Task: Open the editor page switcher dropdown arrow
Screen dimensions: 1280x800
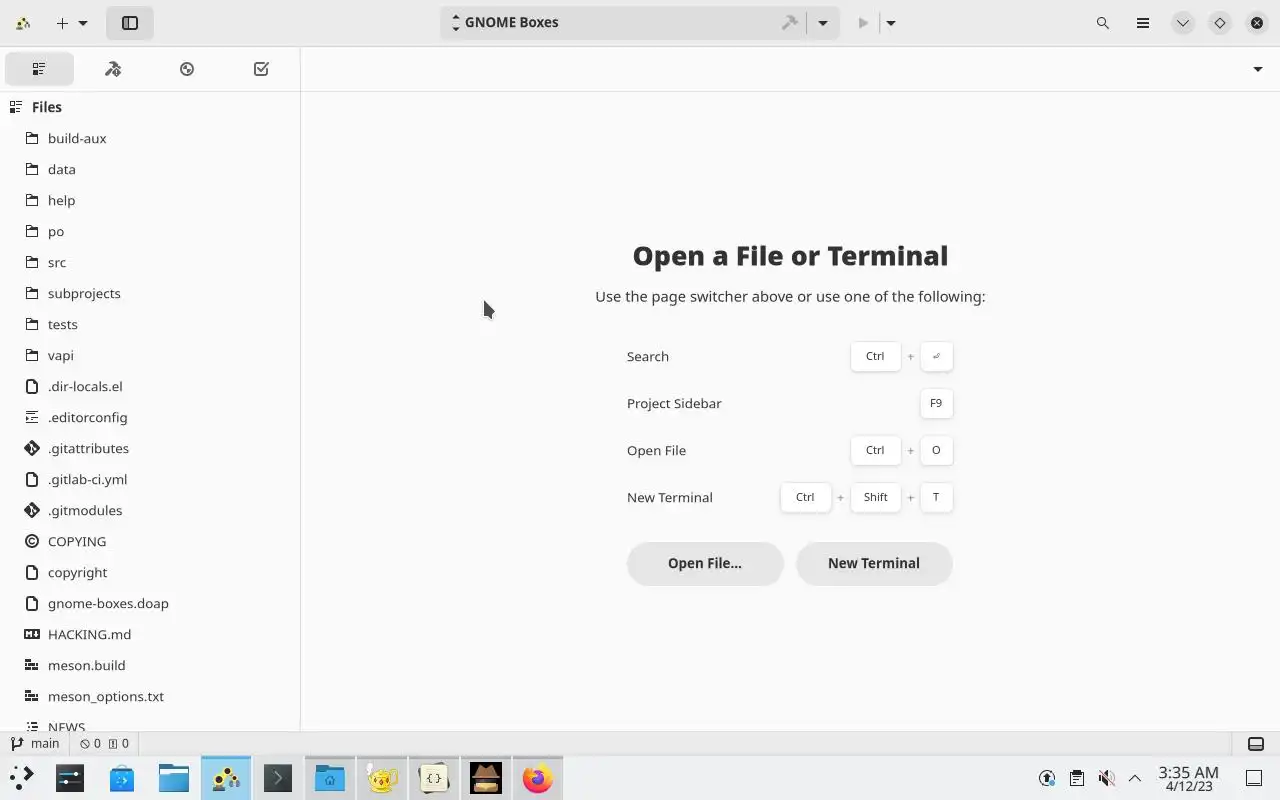Action: (x=1258, y=69)
